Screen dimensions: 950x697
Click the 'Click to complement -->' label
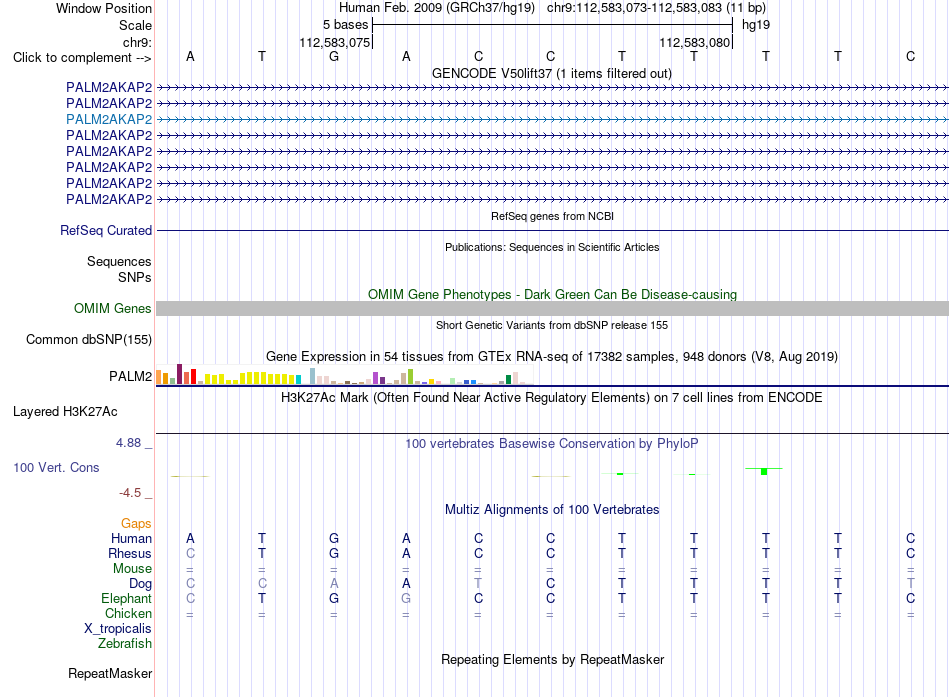pos(82,58)
